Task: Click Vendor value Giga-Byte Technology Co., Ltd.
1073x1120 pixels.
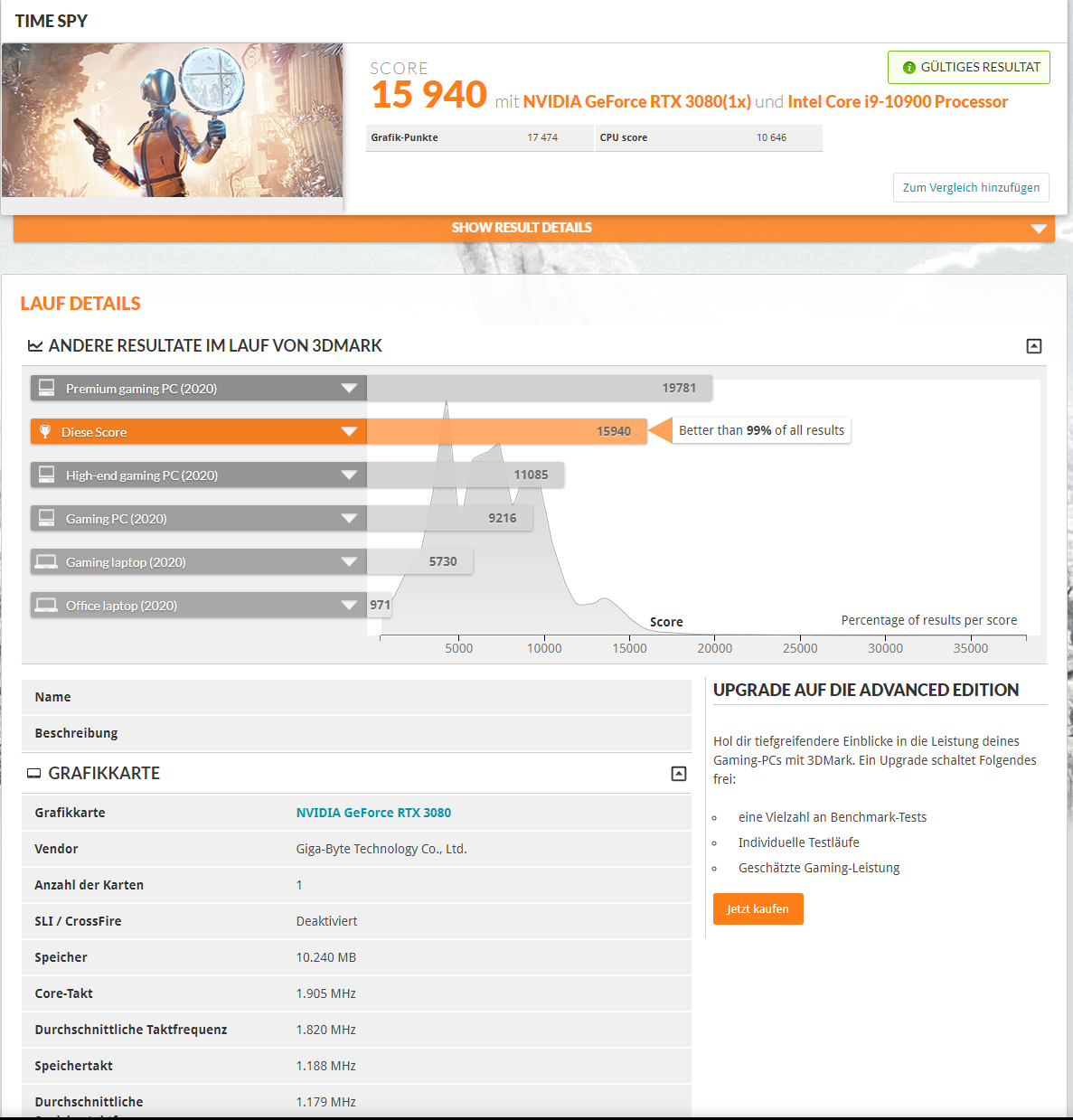Action: pyautogui.click(x=381, y=849)
